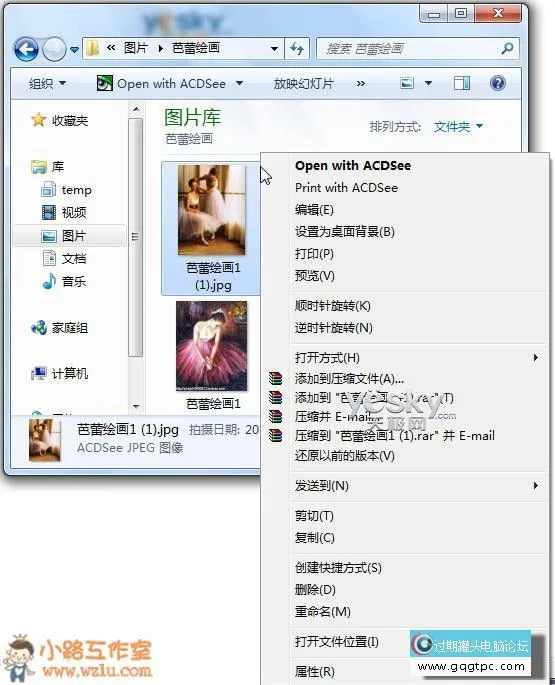Click 放映幻灯片 toolbar button

304,83
